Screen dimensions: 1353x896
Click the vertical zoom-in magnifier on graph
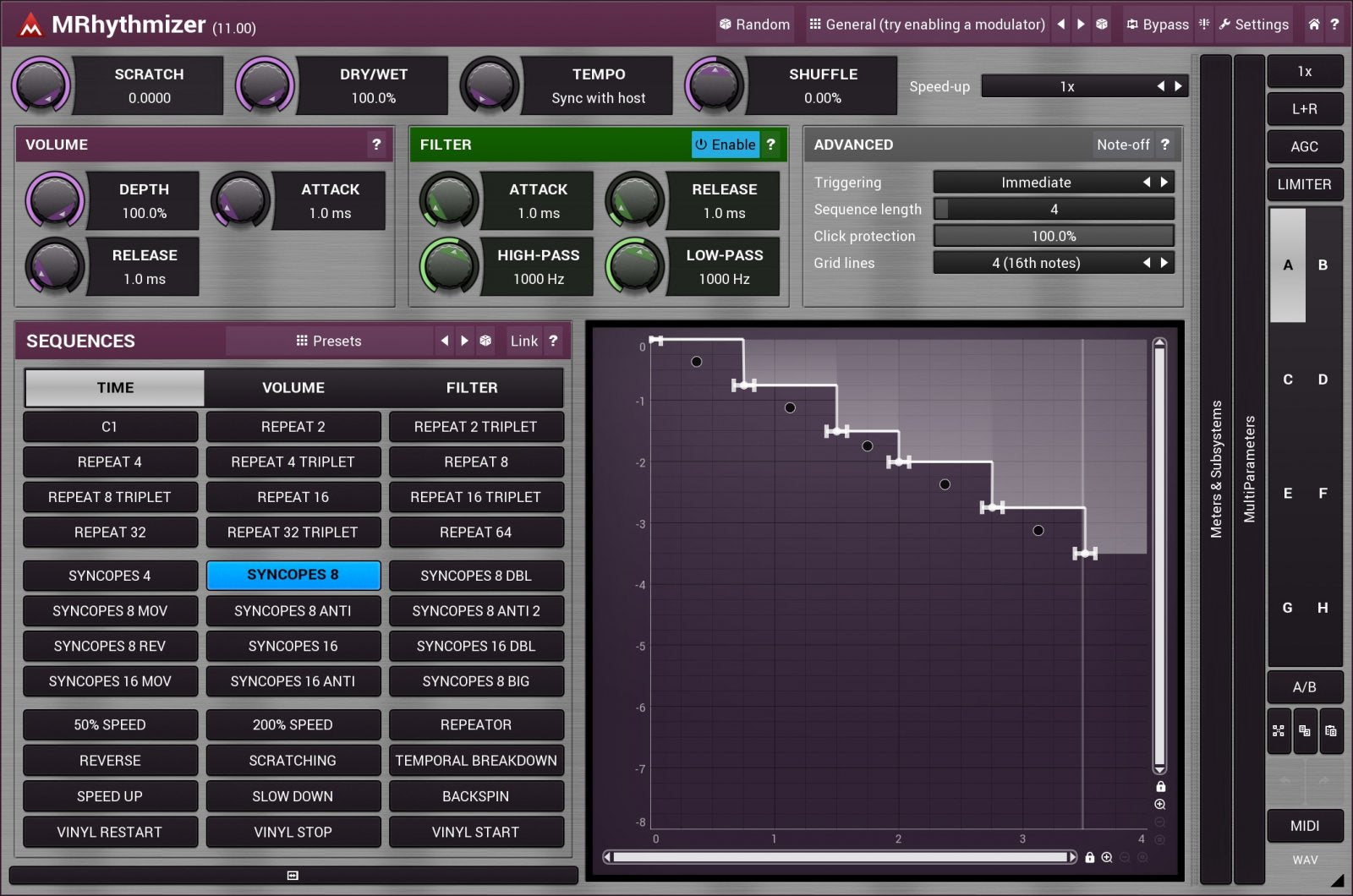1160,805
